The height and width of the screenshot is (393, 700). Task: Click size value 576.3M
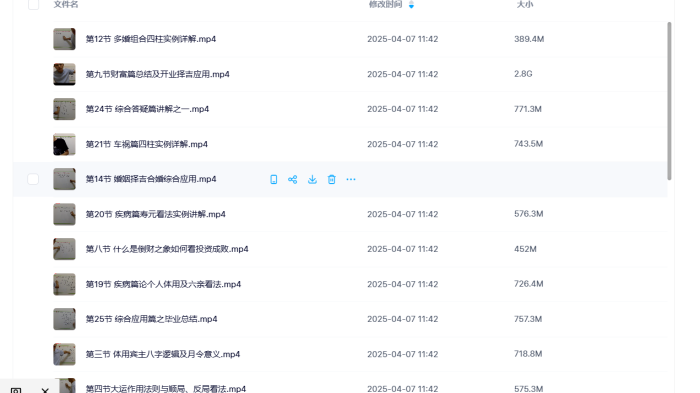tap(529, 214)
